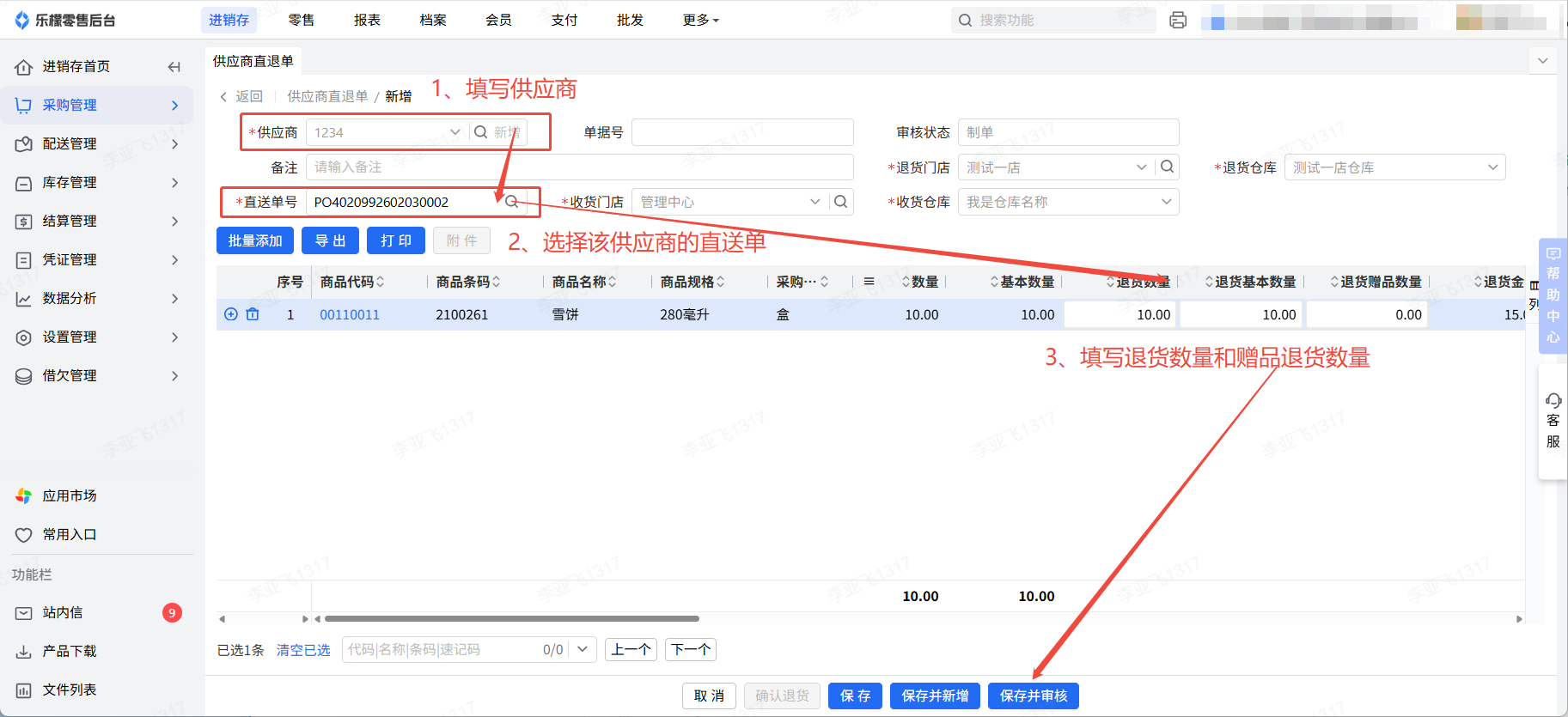Open the 更多 top menu dropdown
The image size is (1568, 717).
pos(701,20)
